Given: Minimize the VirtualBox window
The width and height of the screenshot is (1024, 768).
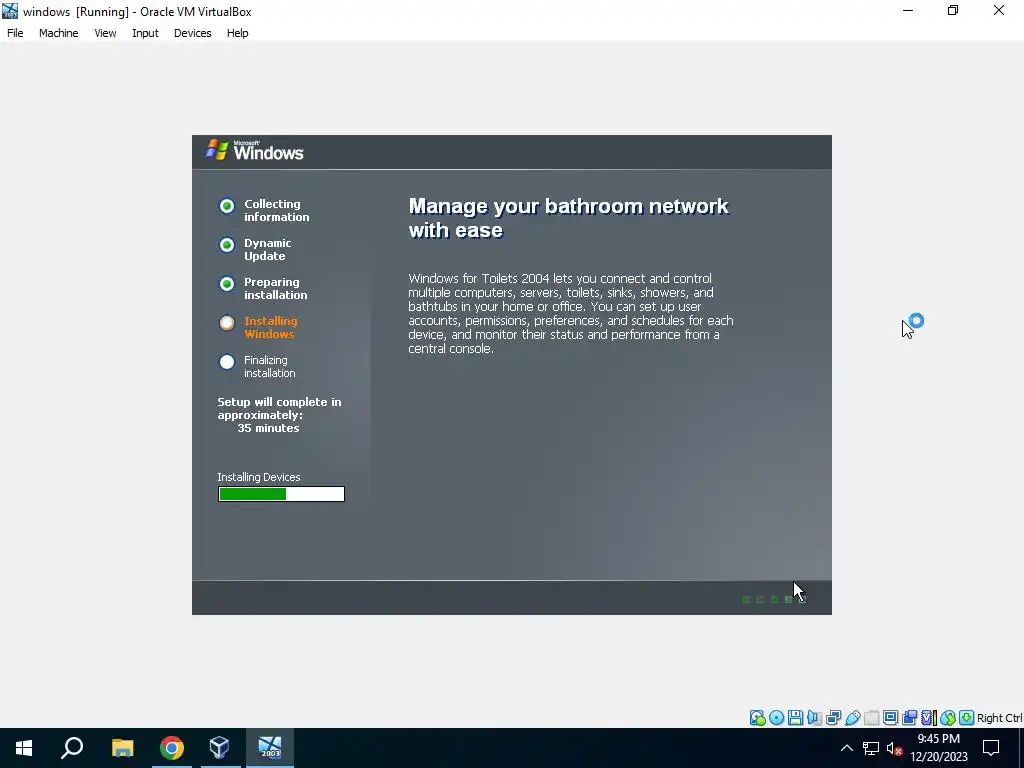Looking at the screenshot, I should click(908, 10).
